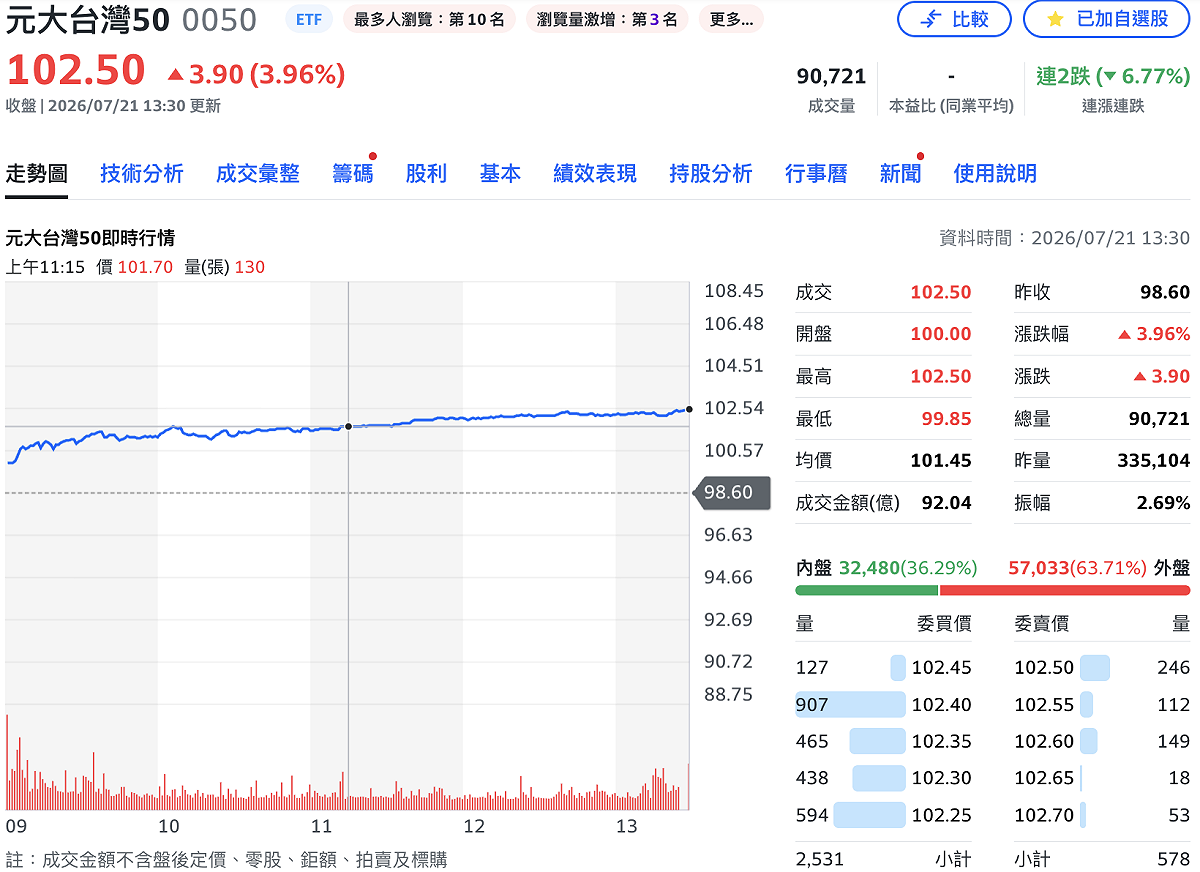1200x872 pixels.
Task: Select the 走勢圖 tab
Action: pos(37,173)
